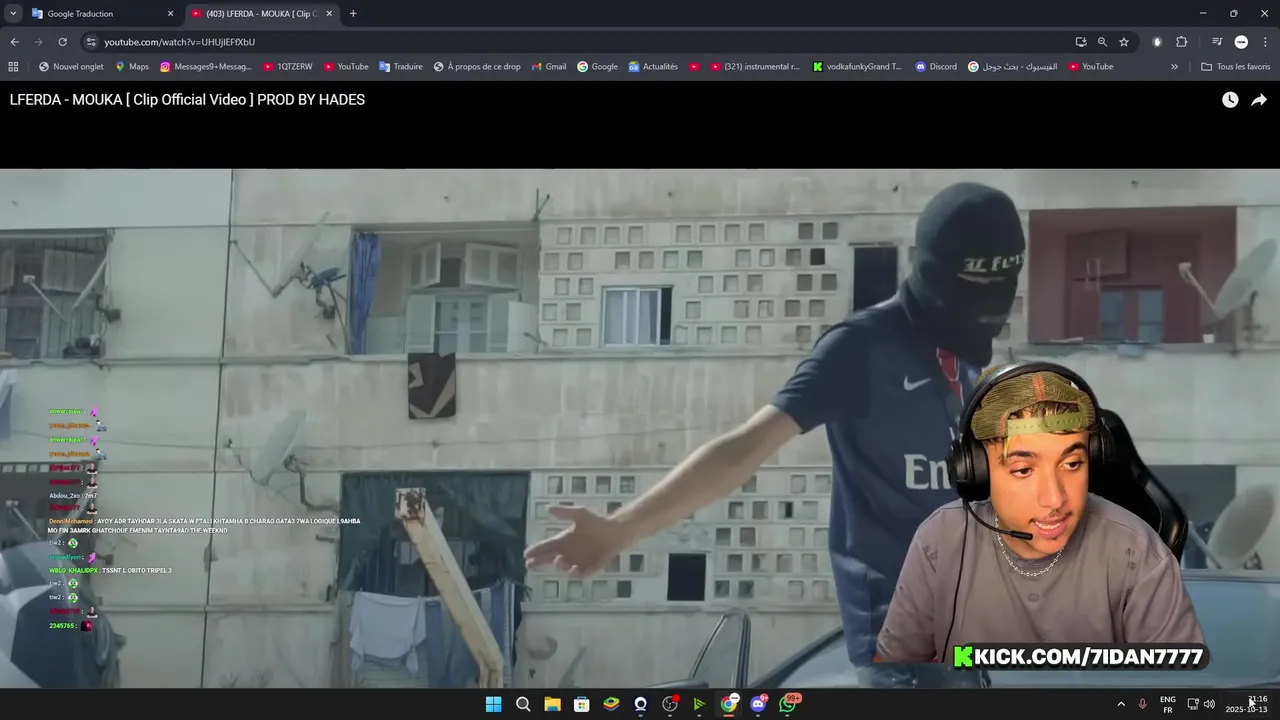1280x720 pixels.
Task: Open the Extensions puzzle-piece menu
Action: (1181, 42)
